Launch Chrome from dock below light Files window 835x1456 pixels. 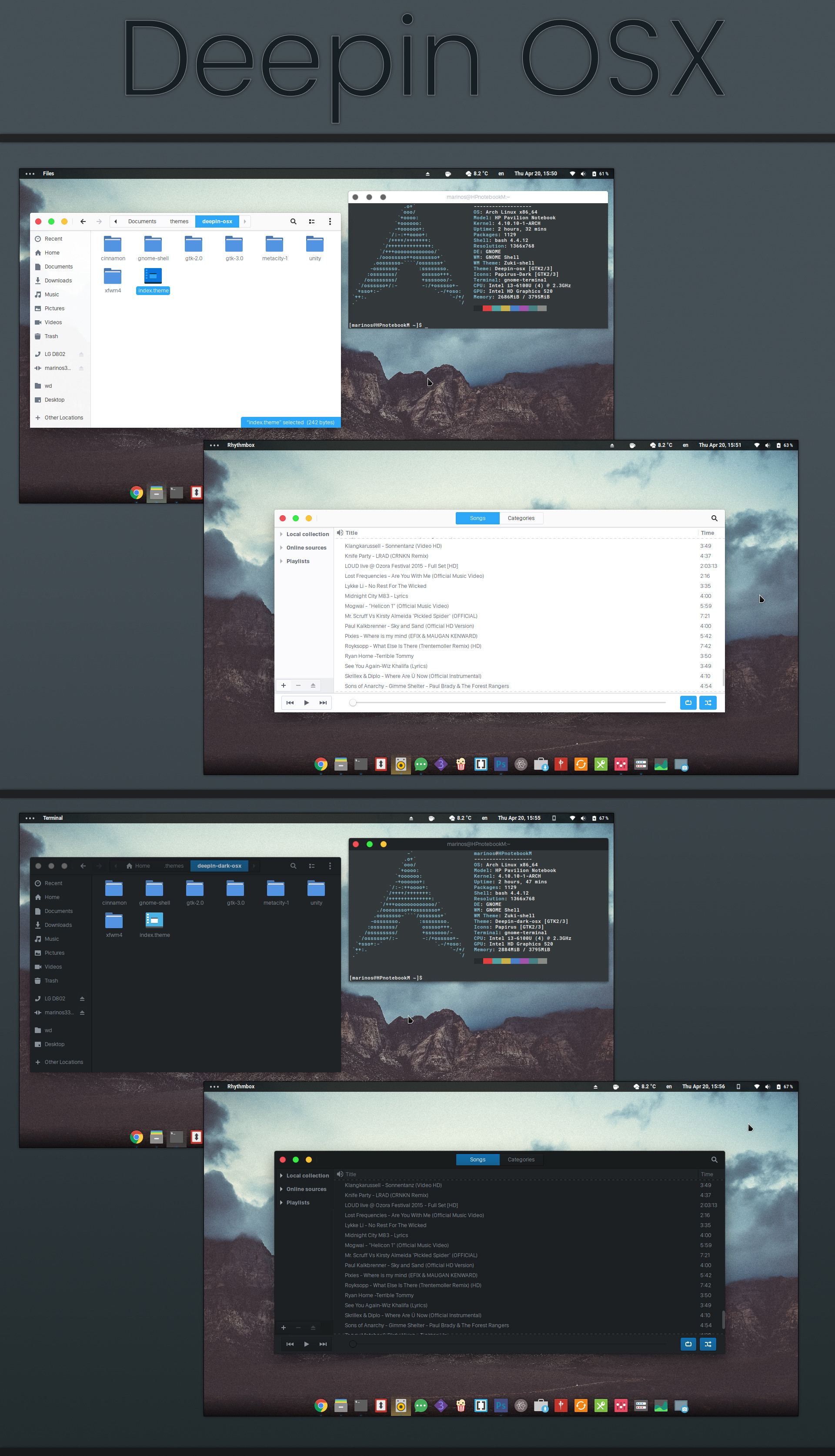pos(137,493)
